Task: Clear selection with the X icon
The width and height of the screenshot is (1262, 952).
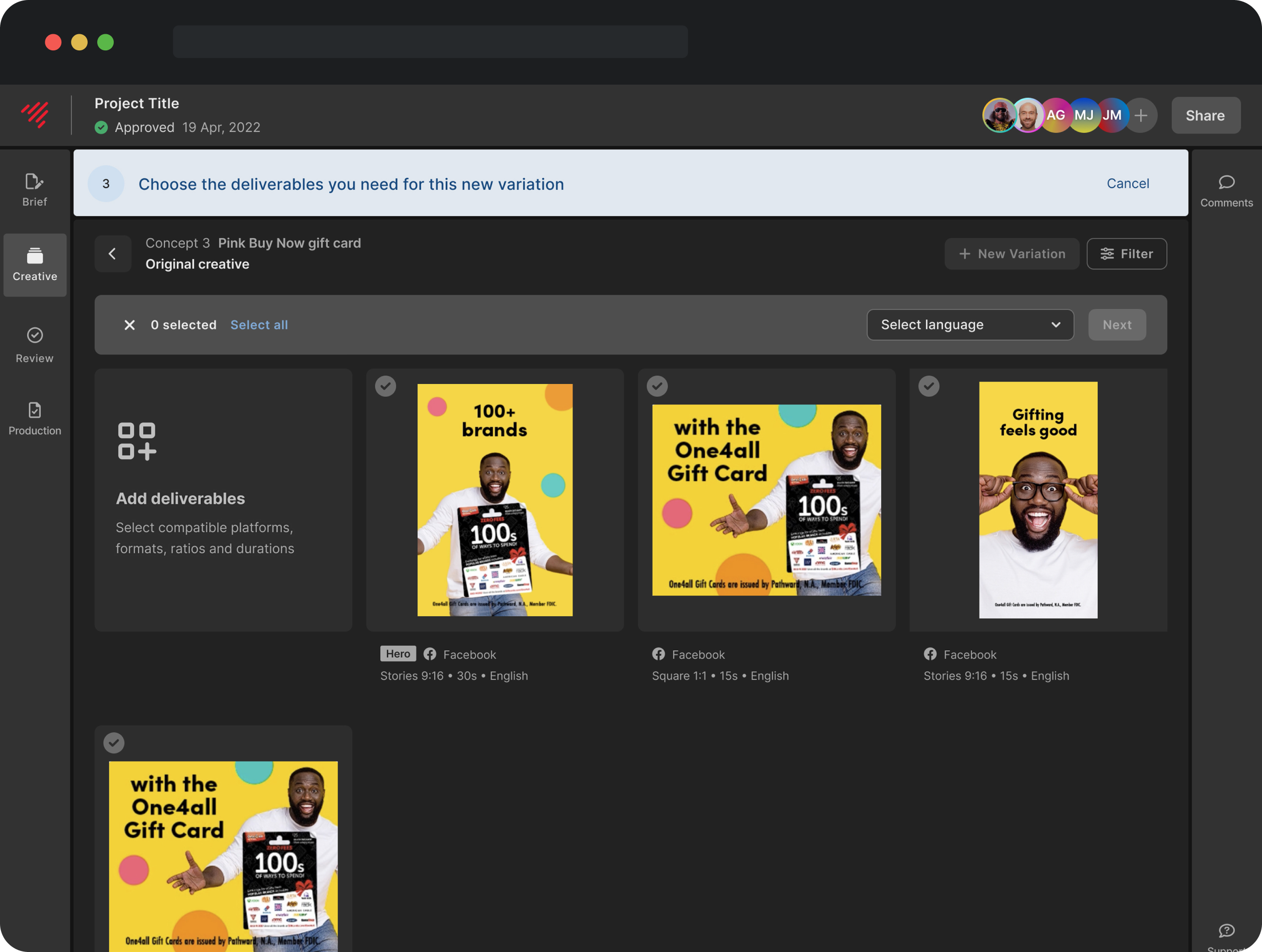Action: 129,325
